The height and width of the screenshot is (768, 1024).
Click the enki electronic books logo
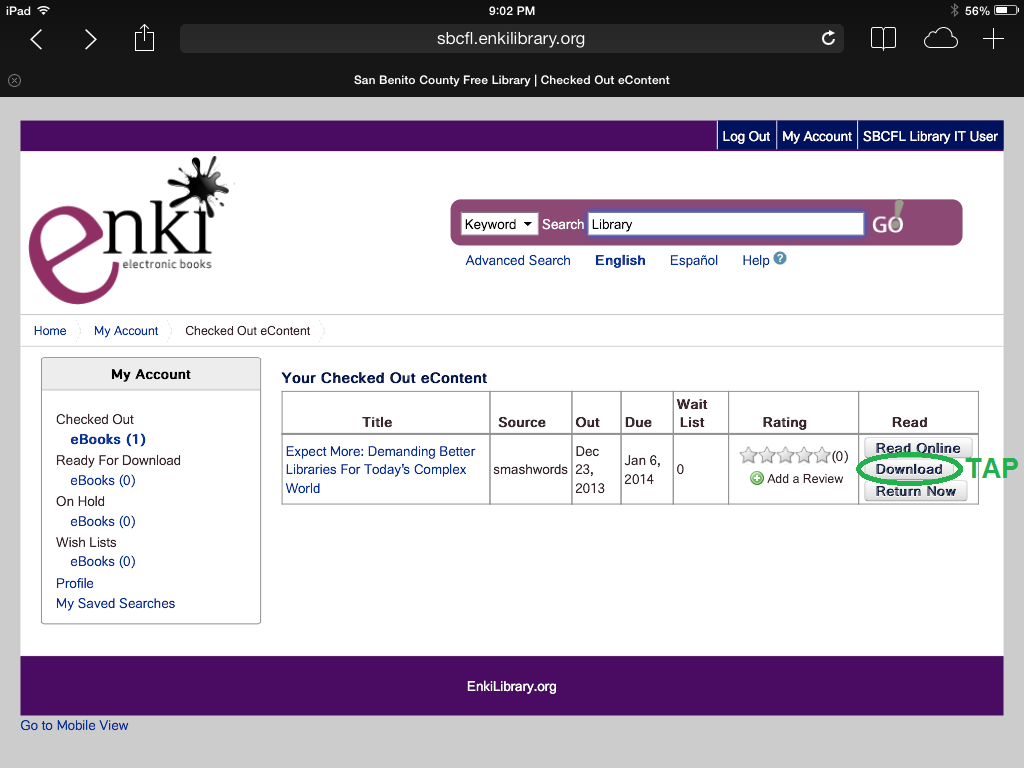(129, 230)
